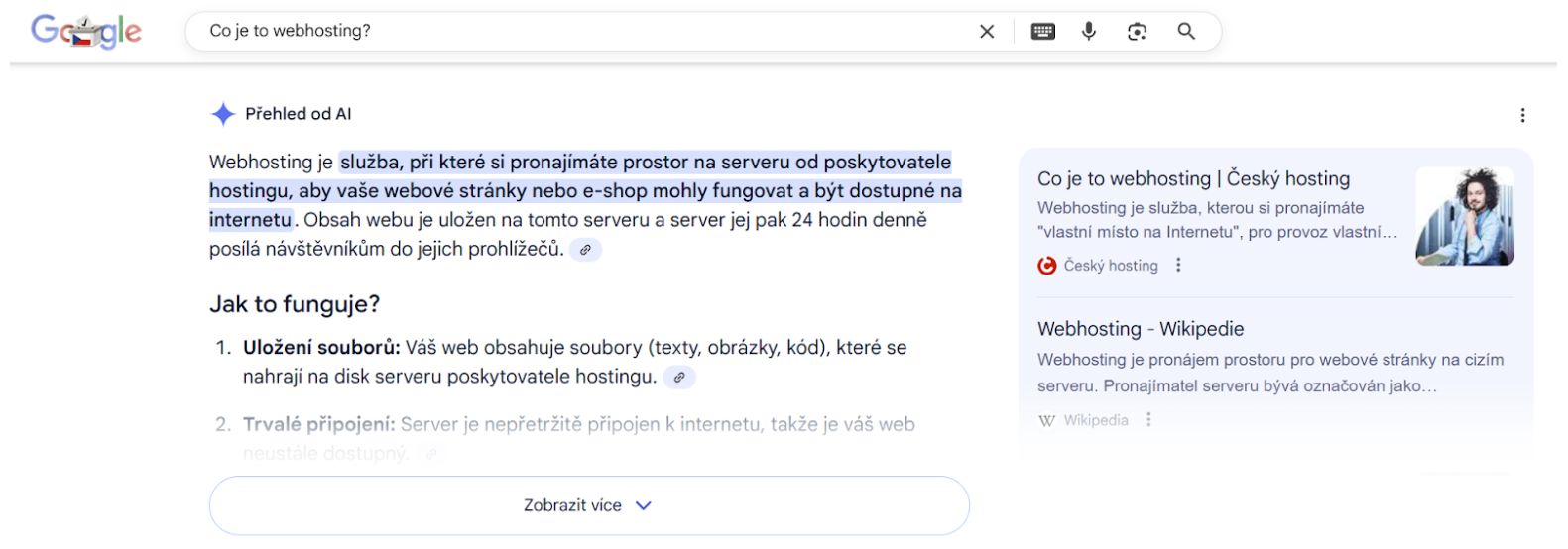Click the AI overview sparkle icon
The image size is (1568, 549).
223,114
